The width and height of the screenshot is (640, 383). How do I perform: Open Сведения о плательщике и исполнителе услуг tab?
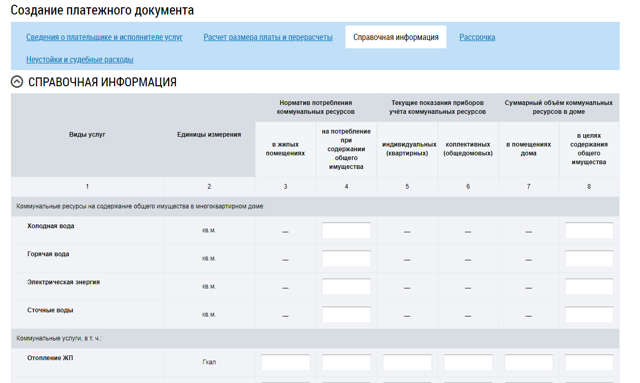(x=104, y=37)
